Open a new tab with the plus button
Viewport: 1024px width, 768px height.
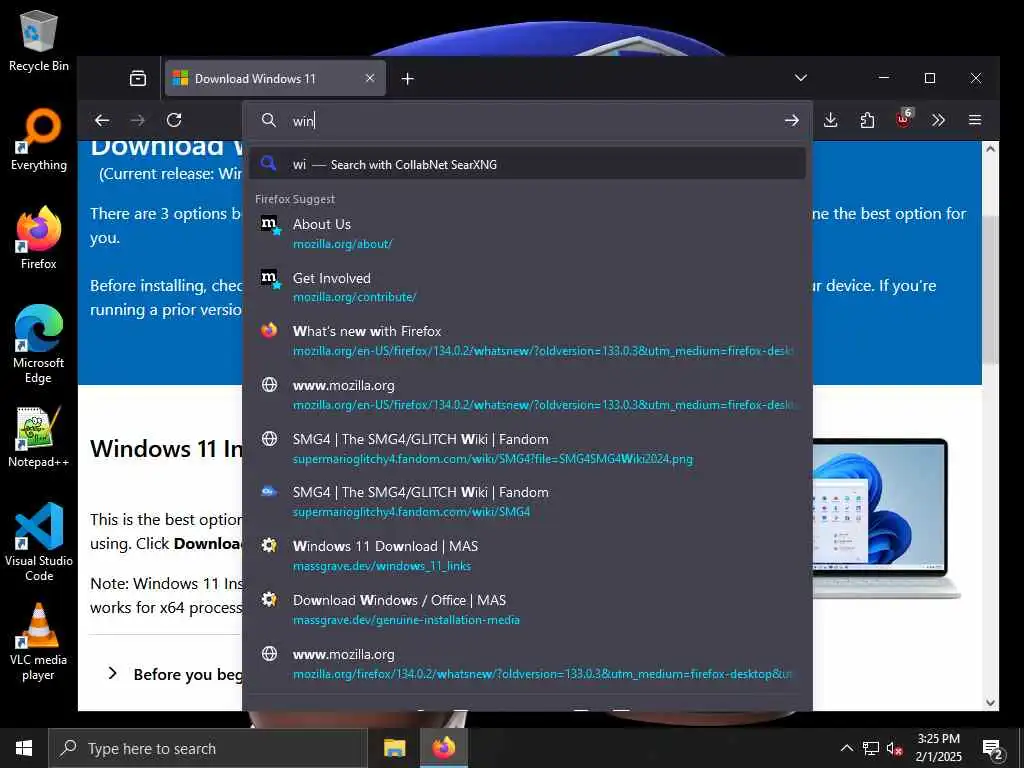(x=408, y=78)
